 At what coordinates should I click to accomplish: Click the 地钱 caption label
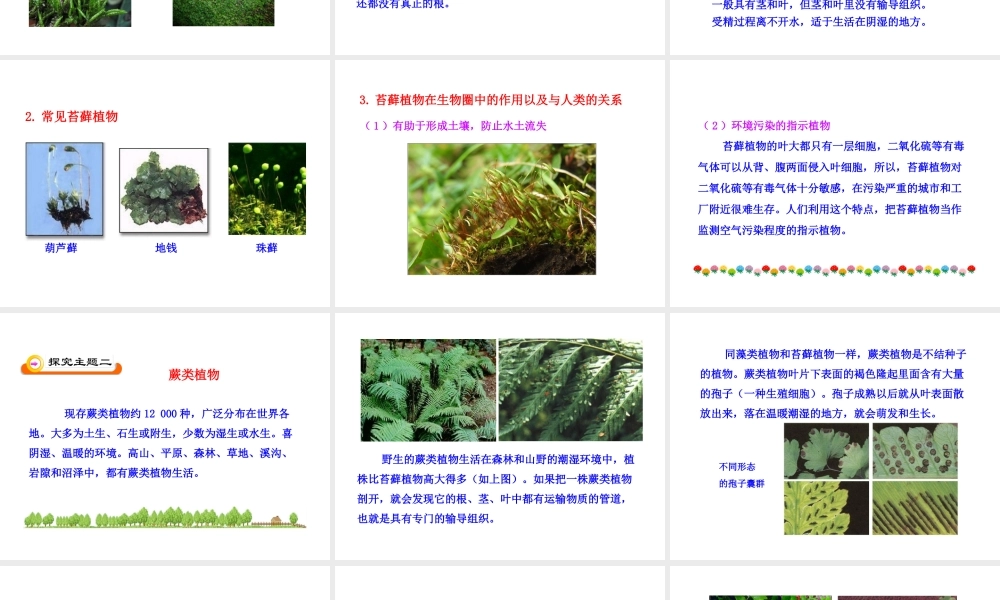tap(166, 248)
